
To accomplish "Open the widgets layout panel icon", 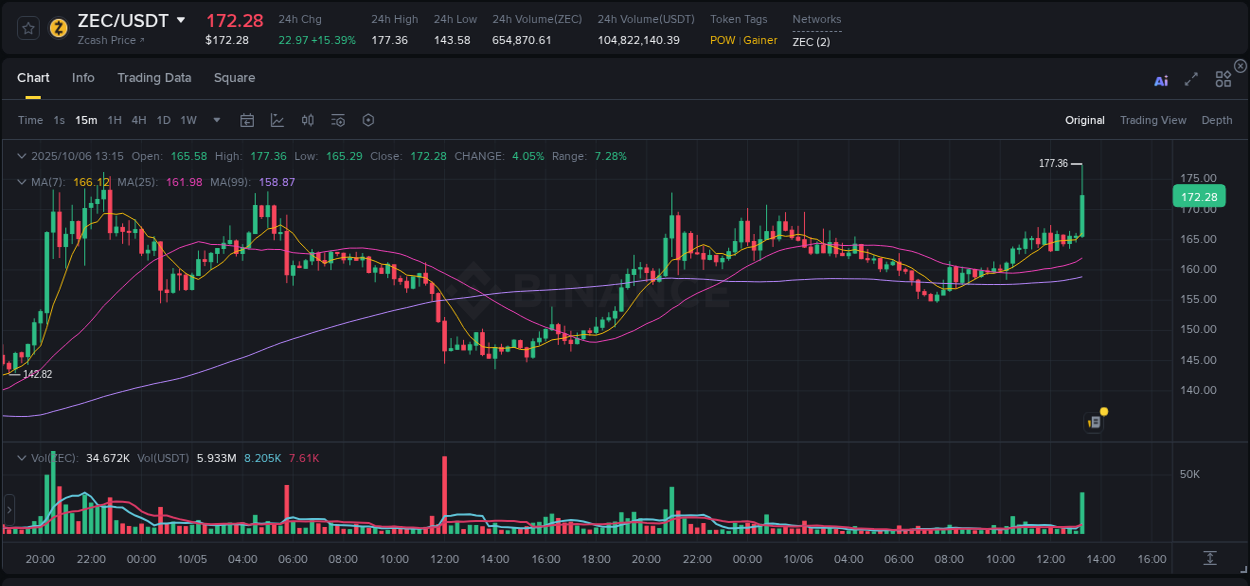I will tap(1223, 78).
